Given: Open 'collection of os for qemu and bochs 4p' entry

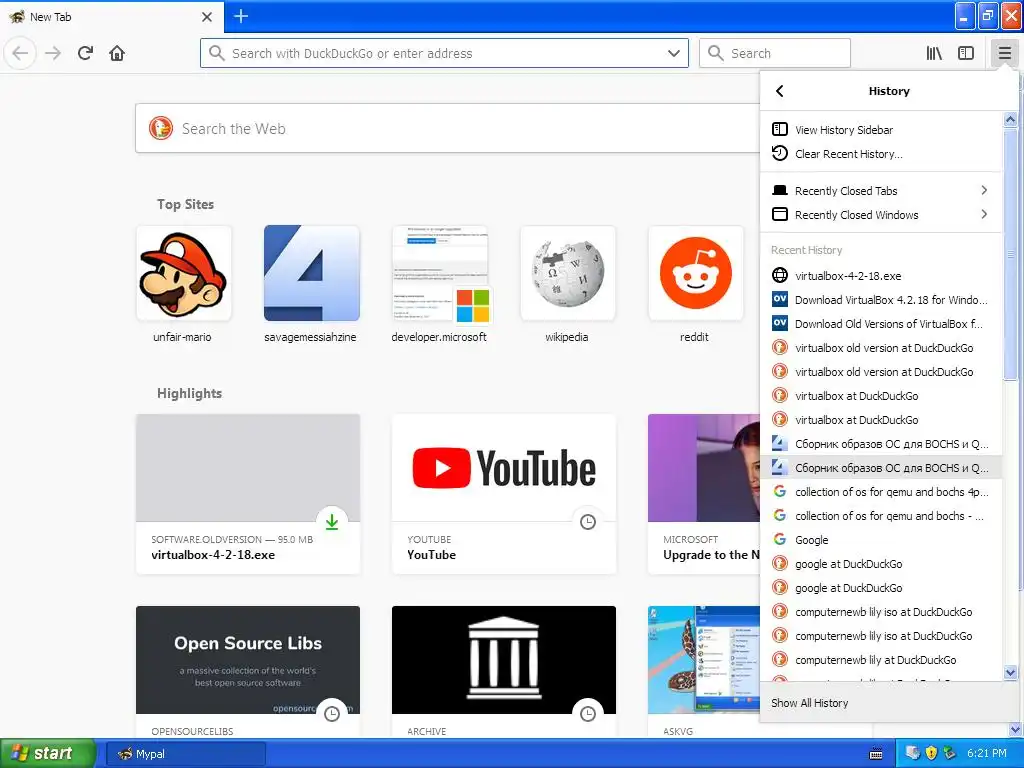Looking at the screenshot, I should (881, 492).
